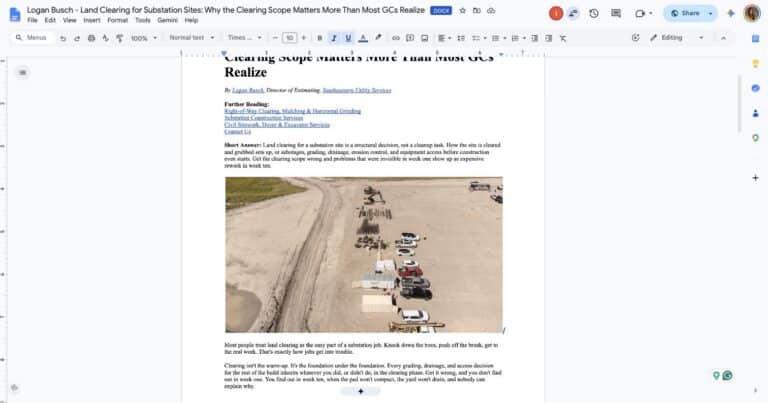This screenshot has width=768, height=403.
Task: Click the Redo arrow in toolbar
Action: pos(77,38)
